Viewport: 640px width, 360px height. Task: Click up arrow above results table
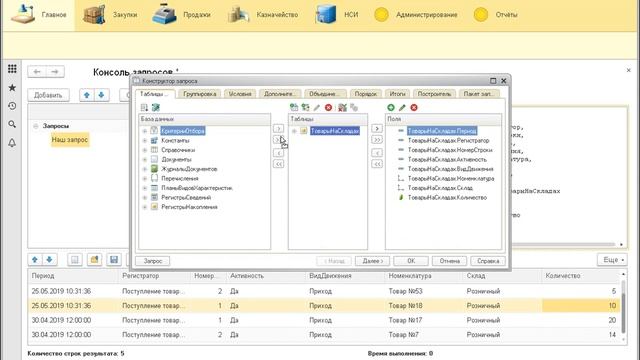[35, 260]
